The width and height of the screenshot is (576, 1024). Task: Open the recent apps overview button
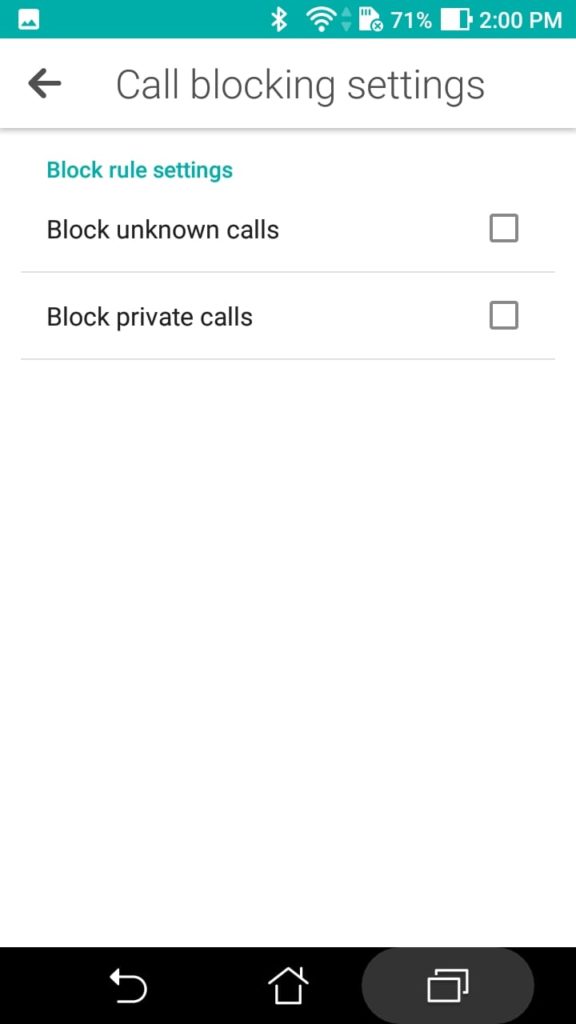tap(448, 985)
